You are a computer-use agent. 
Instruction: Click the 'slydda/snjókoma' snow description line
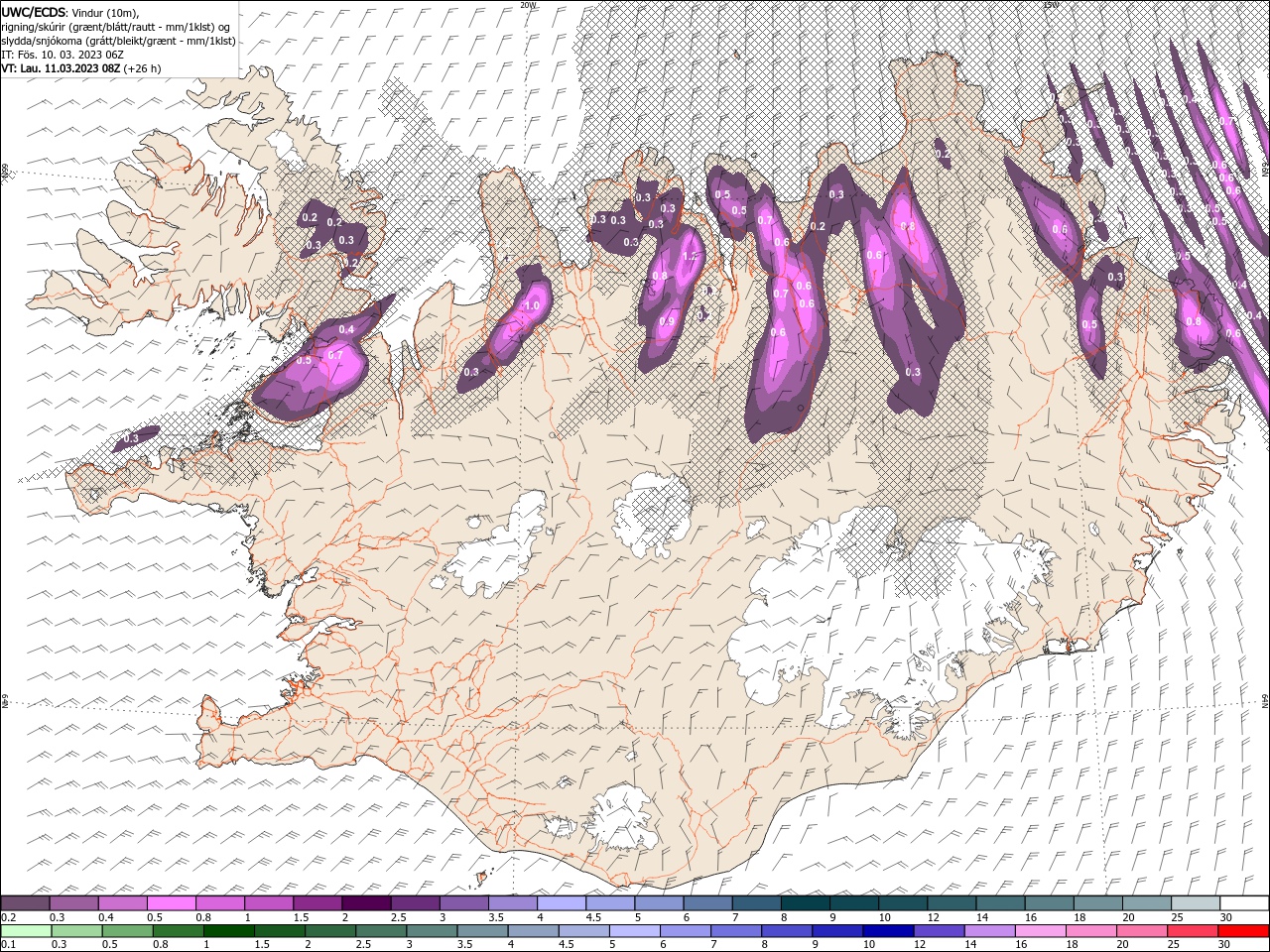119,41
